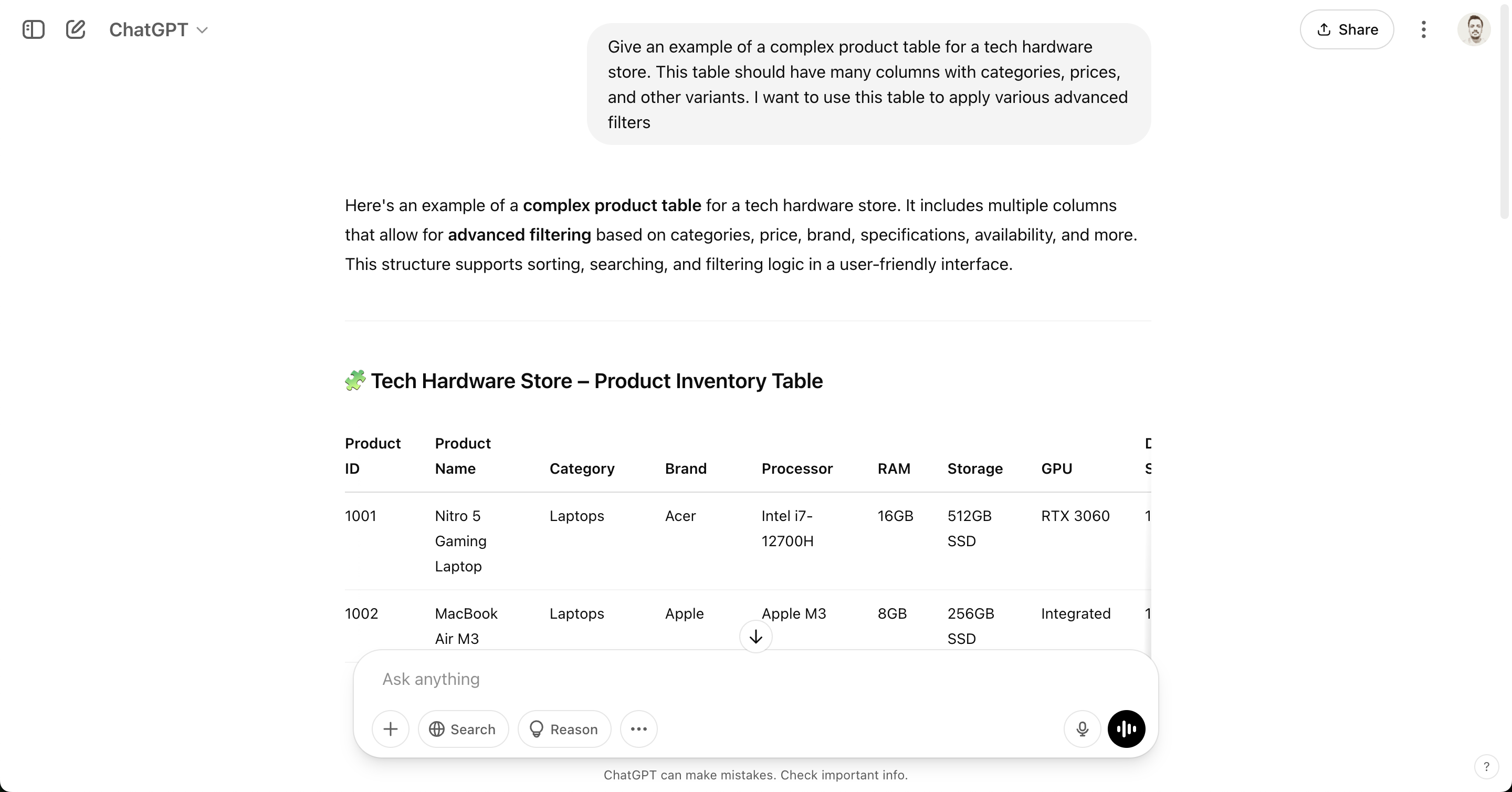Open the ChatGPT model selector dropdown

coord(159,29)
